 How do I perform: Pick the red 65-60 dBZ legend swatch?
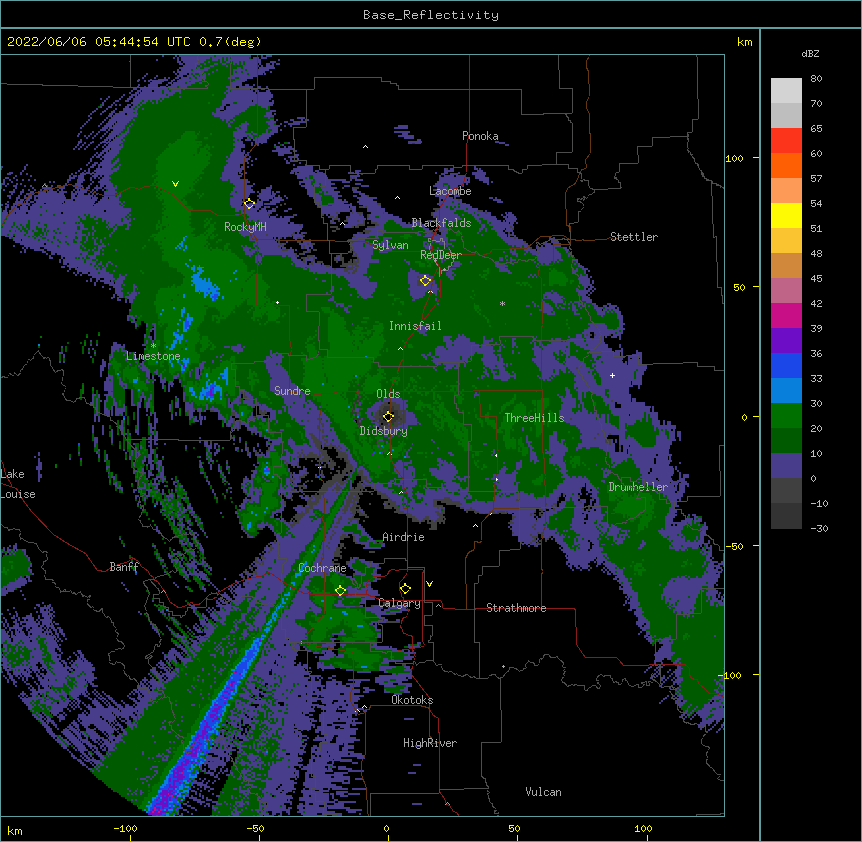point(786,141)
